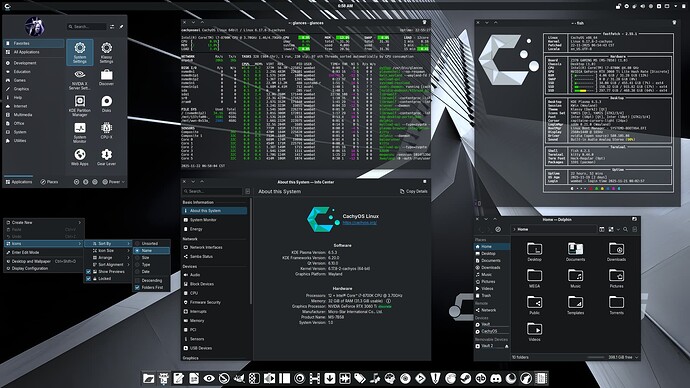Image resolution: width=690 pixels, height=388 pixels.
Task: Select Size sort option
Action: click(x=151, y=257)
